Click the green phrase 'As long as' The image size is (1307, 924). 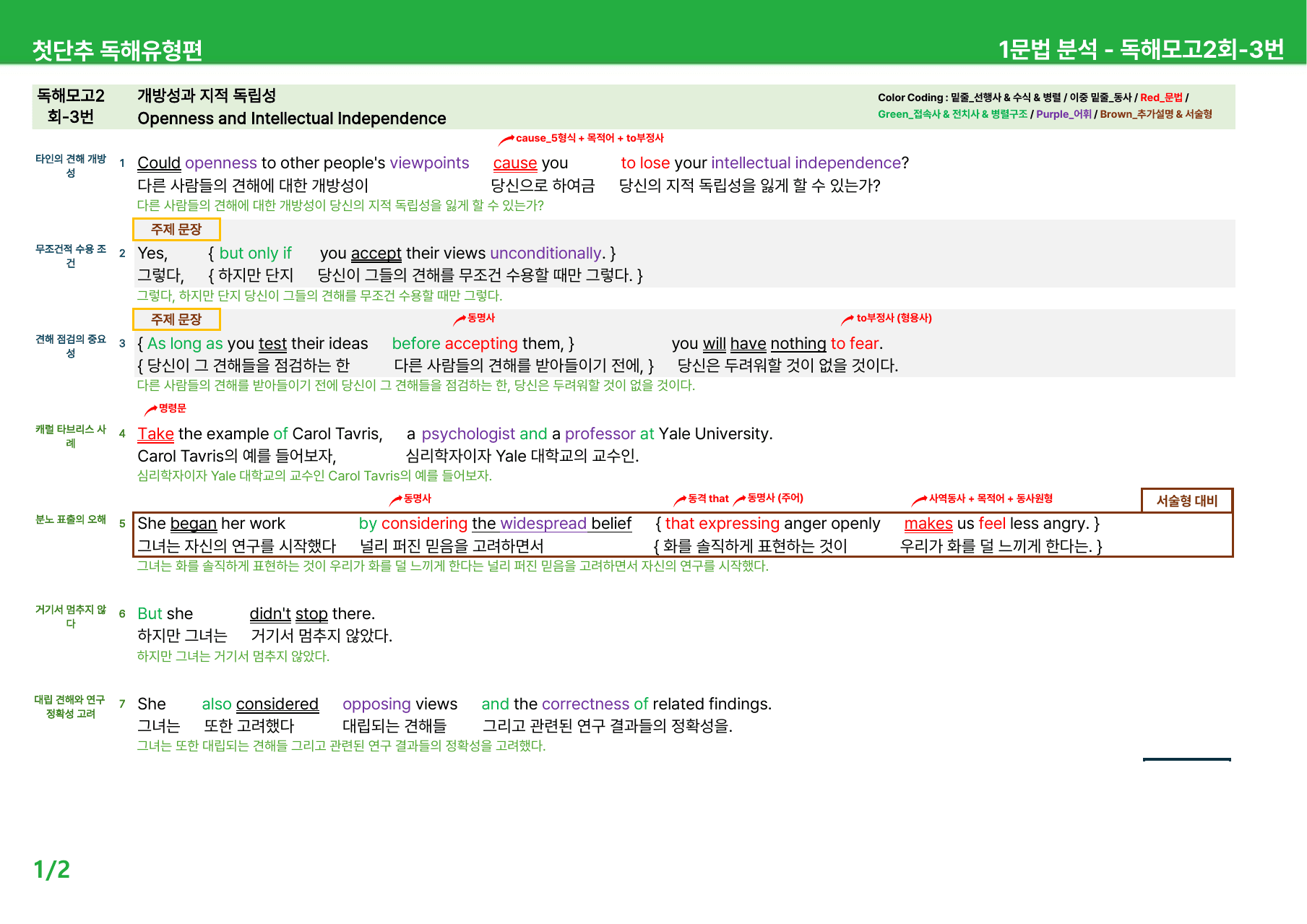[x=185, y=344]
